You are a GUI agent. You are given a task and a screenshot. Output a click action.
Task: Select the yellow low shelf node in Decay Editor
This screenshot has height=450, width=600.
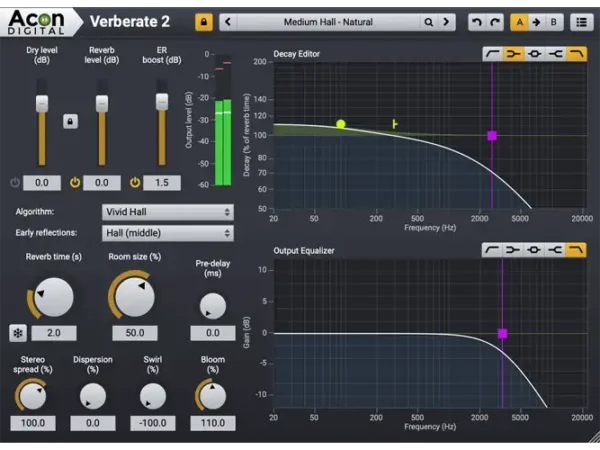click(x=341, y=124)
